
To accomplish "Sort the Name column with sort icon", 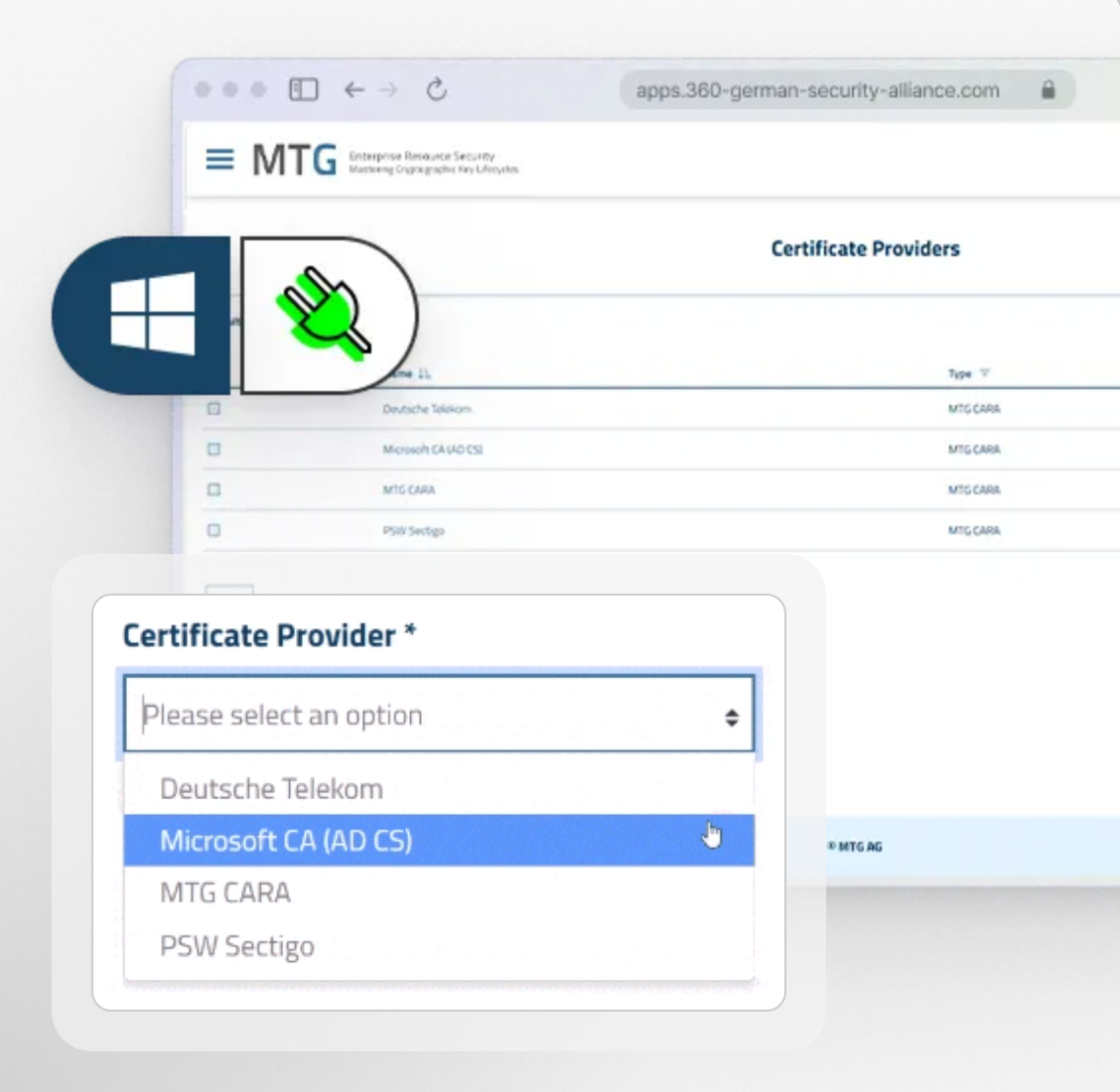I will point(425,373).
